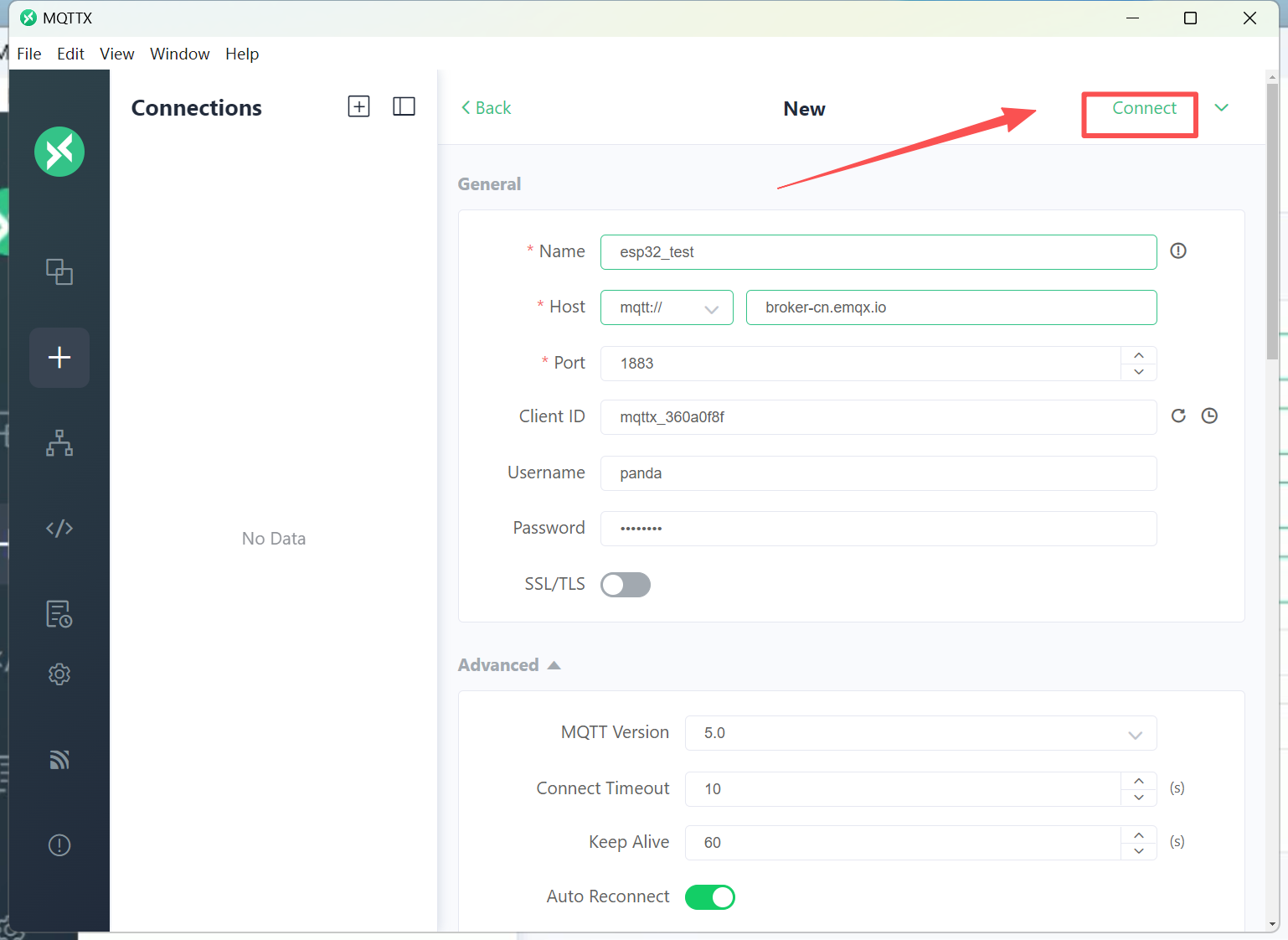This screenshot has width=1288, height=940.
Task: Open the MQTT Version dropdown
Action: click(921, 733)
